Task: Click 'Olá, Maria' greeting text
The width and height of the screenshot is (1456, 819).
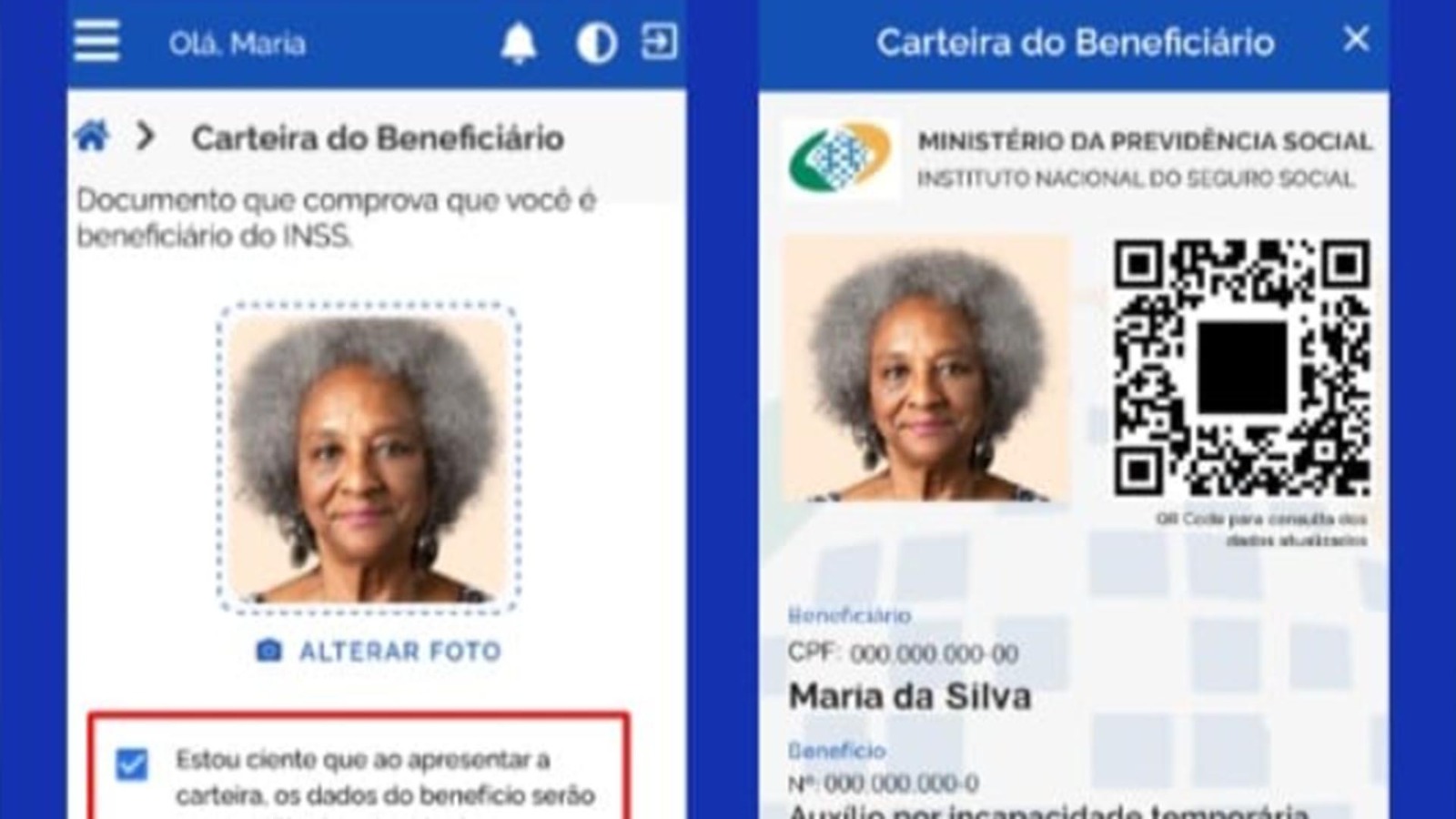Action: coord(237,44)
